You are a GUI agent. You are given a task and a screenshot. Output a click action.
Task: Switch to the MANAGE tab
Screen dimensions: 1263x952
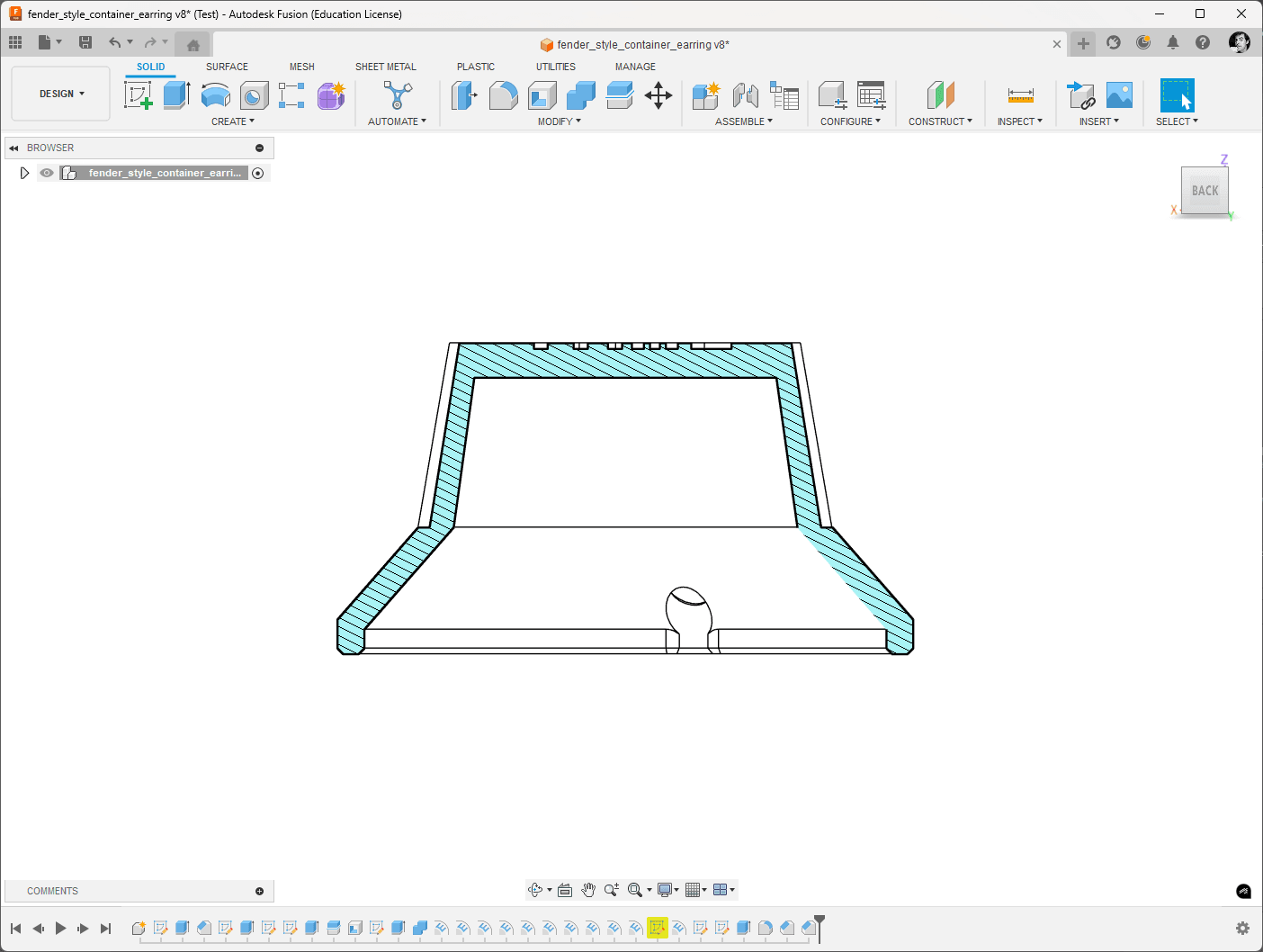coord(635,67)
